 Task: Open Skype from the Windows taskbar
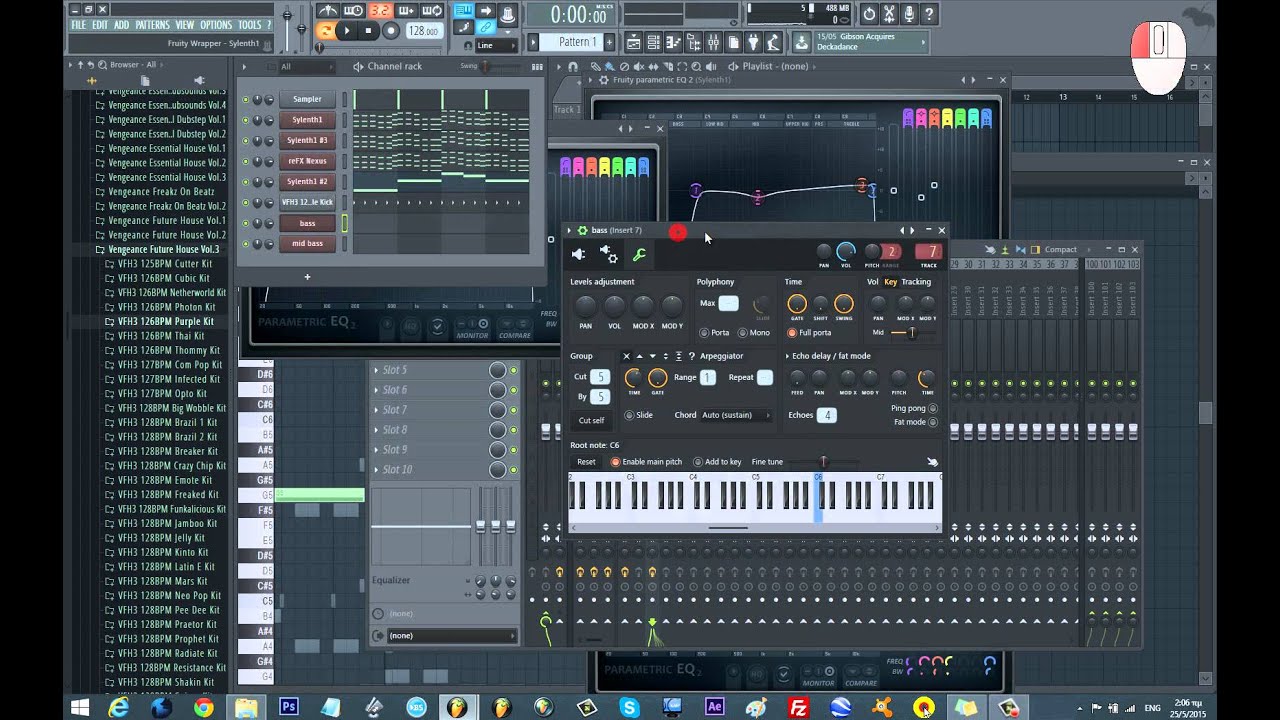coord(629,707)
